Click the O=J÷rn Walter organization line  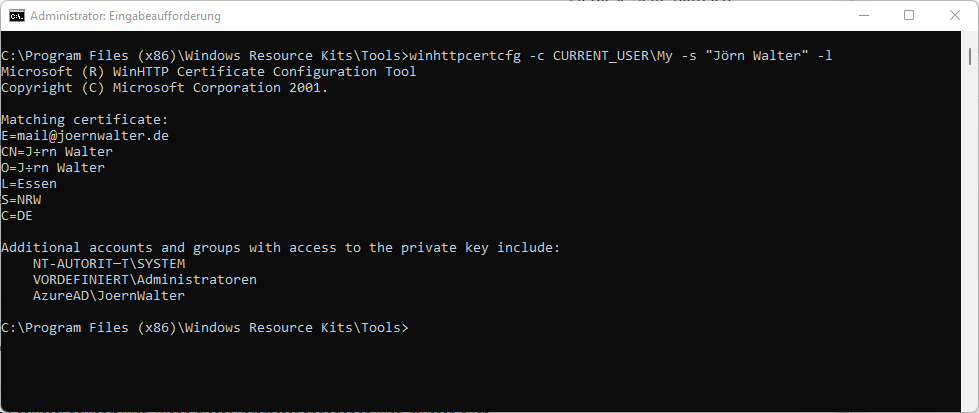click(53, 167)
